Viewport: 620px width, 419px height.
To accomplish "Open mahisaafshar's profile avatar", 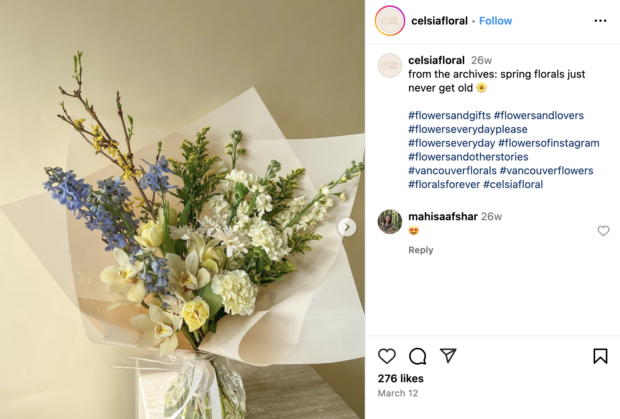I will click(x=390, y=222).
